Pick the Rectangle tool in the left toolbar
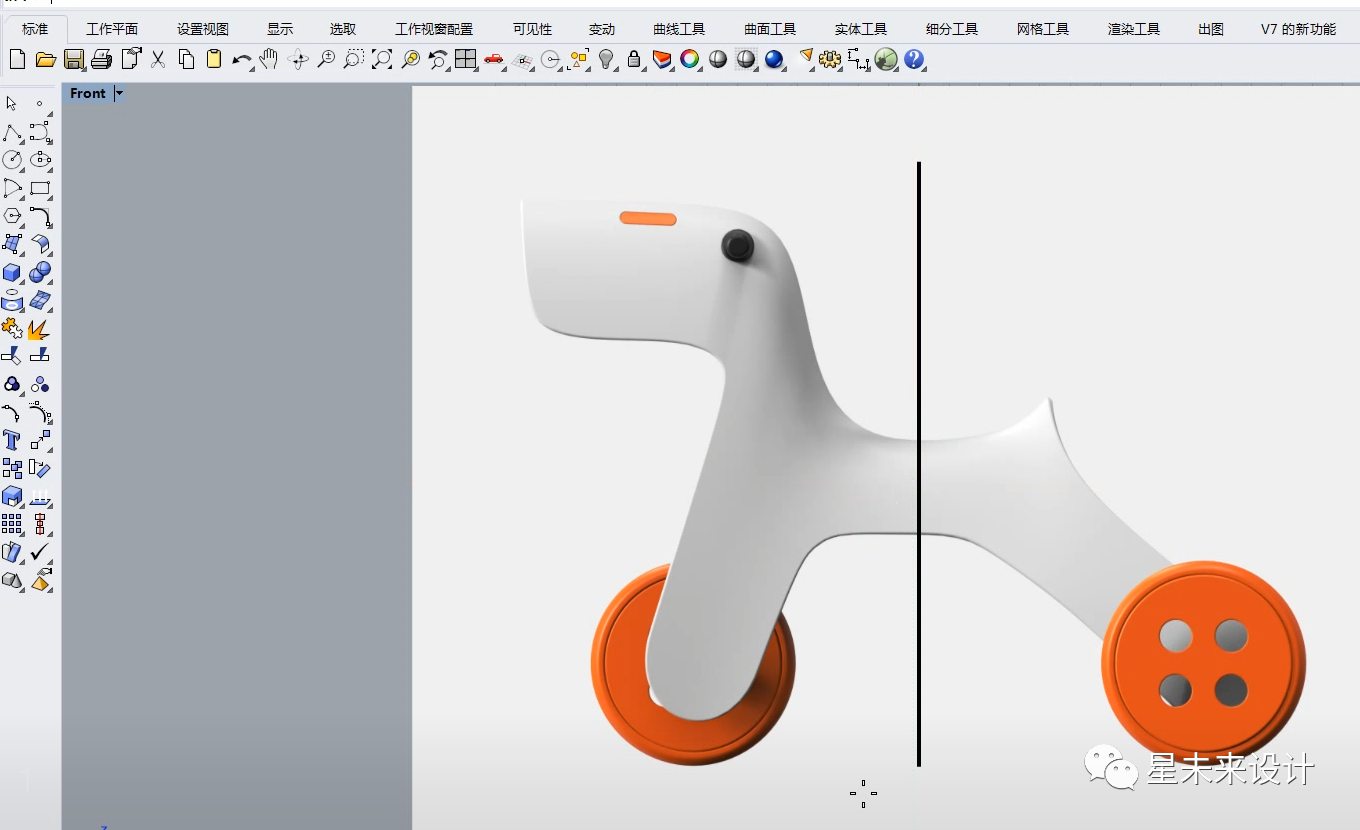 [x=40, y=188]
